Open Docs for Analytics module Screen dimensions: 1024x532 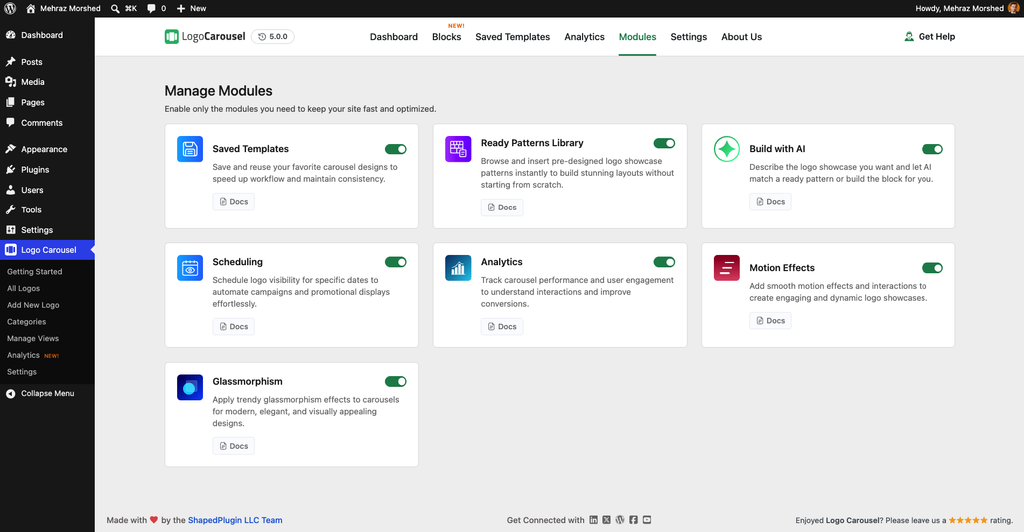click(x=502, y=326)
